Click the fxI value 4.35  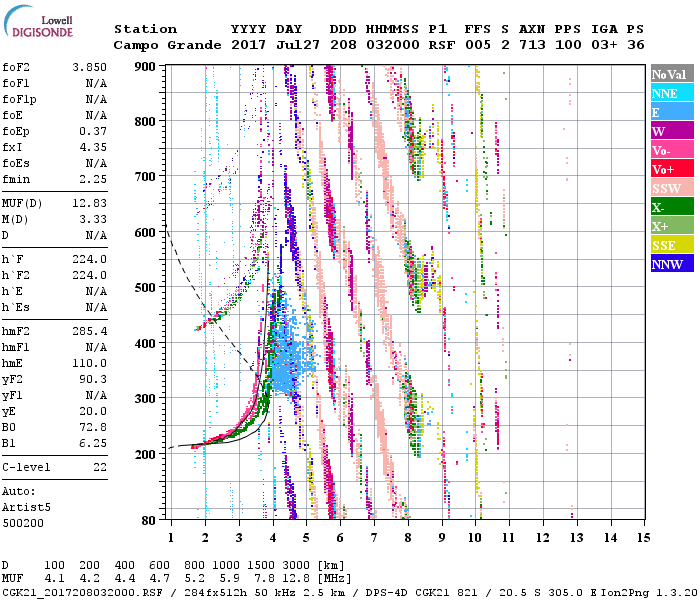[93, 147]
